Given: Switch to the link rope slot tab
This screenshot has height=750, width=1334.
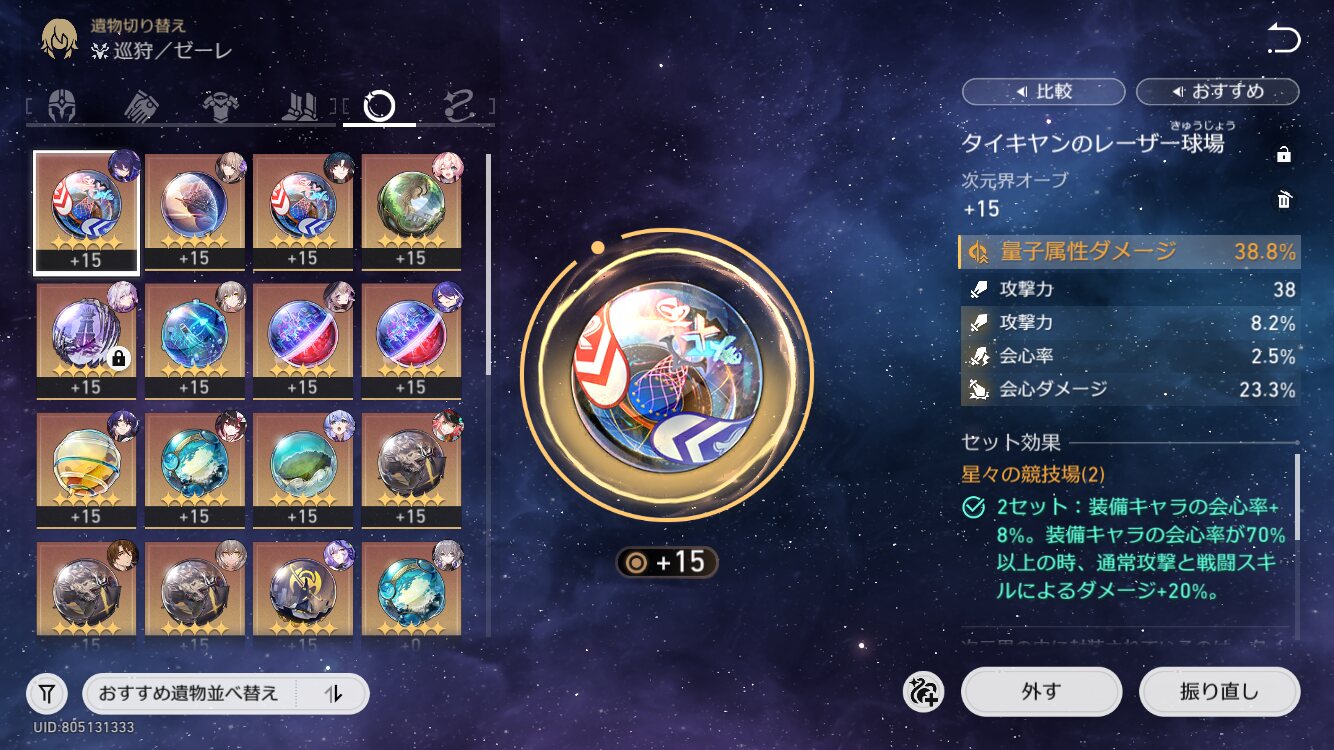Looking at the screenshot, I should pos(459,105).
